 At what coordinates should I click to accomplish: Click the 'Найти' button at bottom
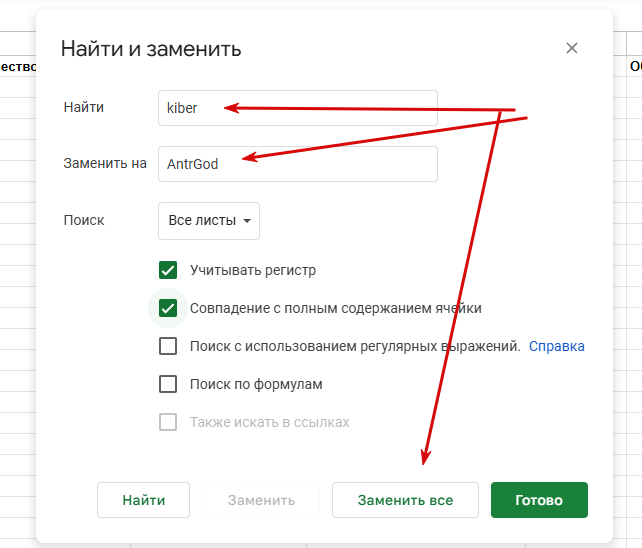click(143, 500)
